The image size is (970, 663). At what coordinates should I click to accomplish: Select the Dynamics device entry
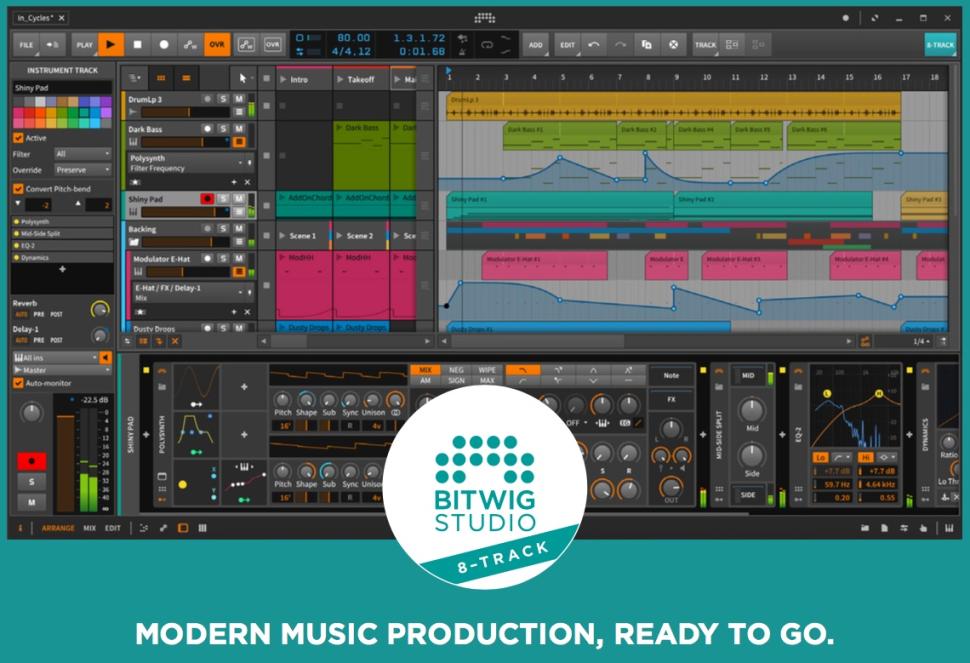tap(62, 257)
